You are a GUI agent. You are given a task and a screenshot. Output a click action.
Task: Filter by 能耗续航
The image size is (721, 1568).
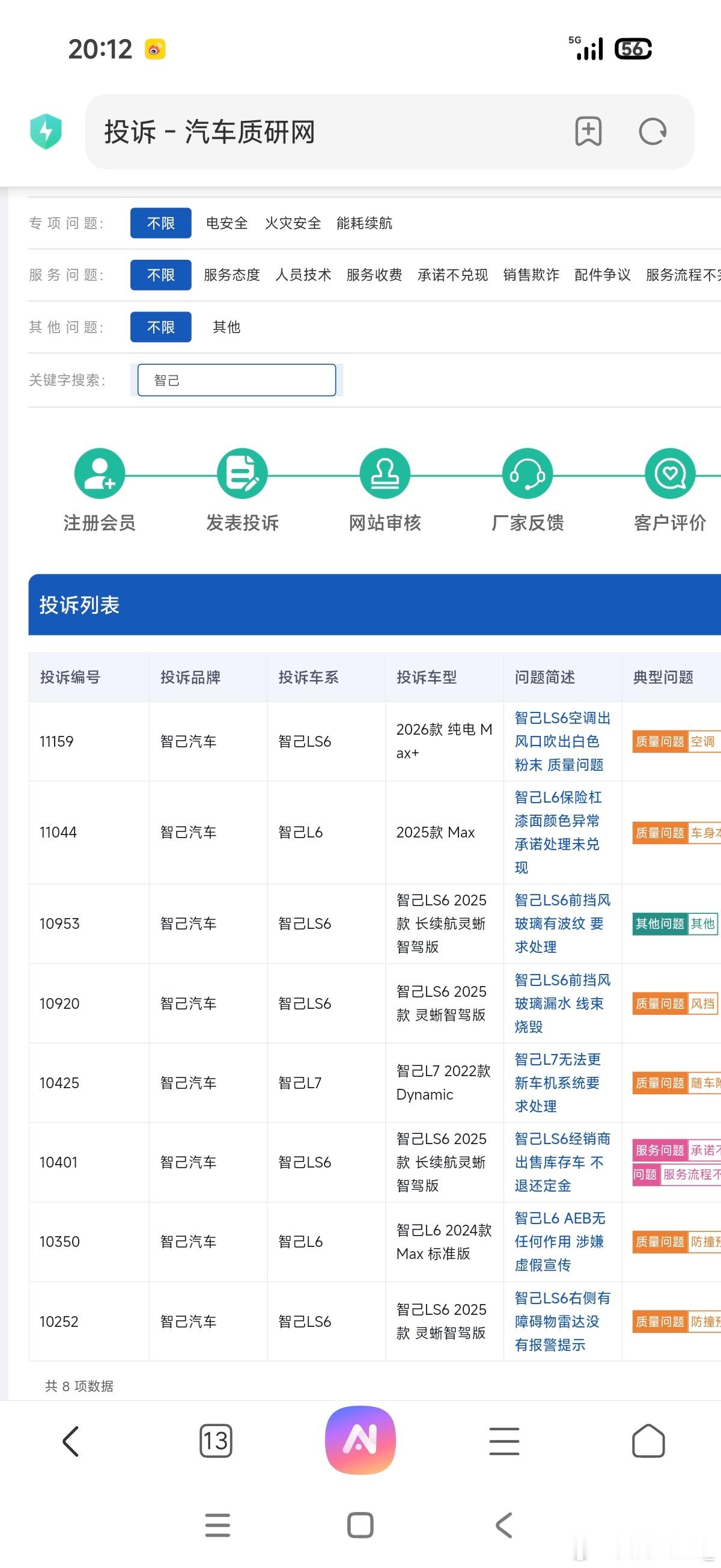[x=365, y=223]
